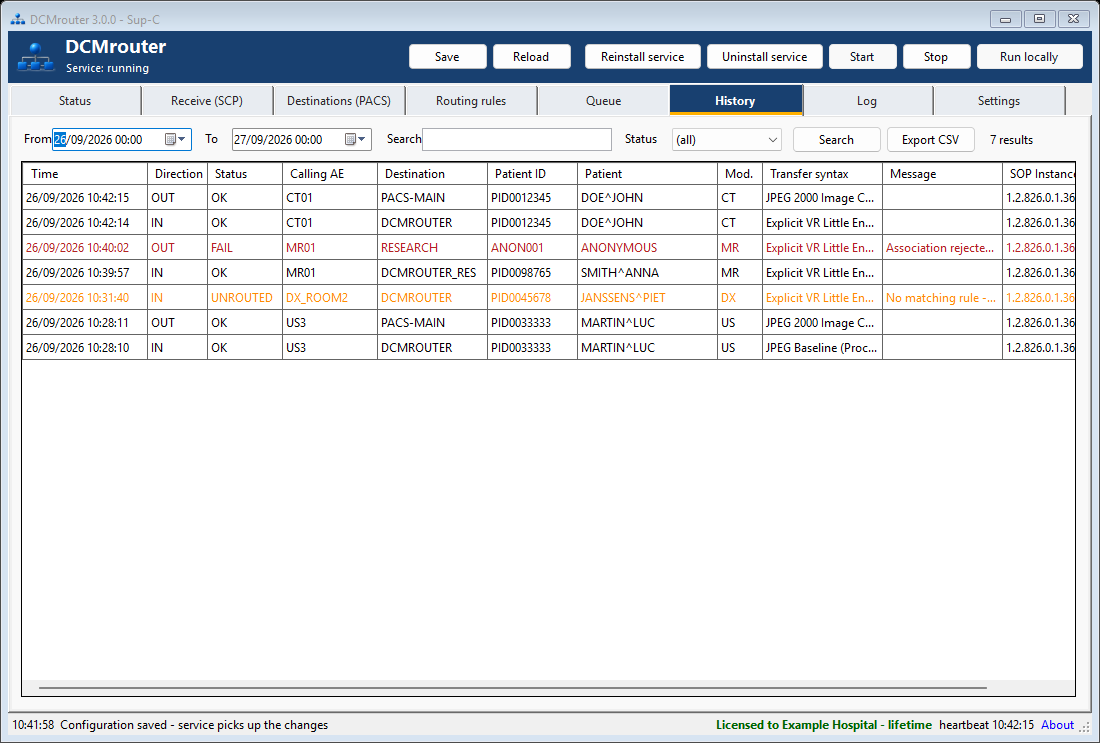Click the Mod. column header

pyautogui.click(x=740, y=174)
